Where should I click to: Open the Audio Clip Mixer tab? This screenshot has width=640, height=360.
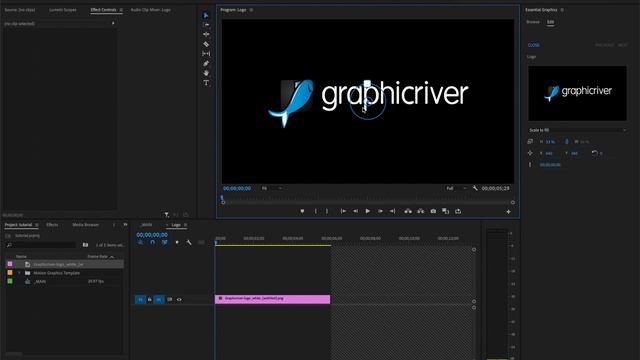[151, 10]
